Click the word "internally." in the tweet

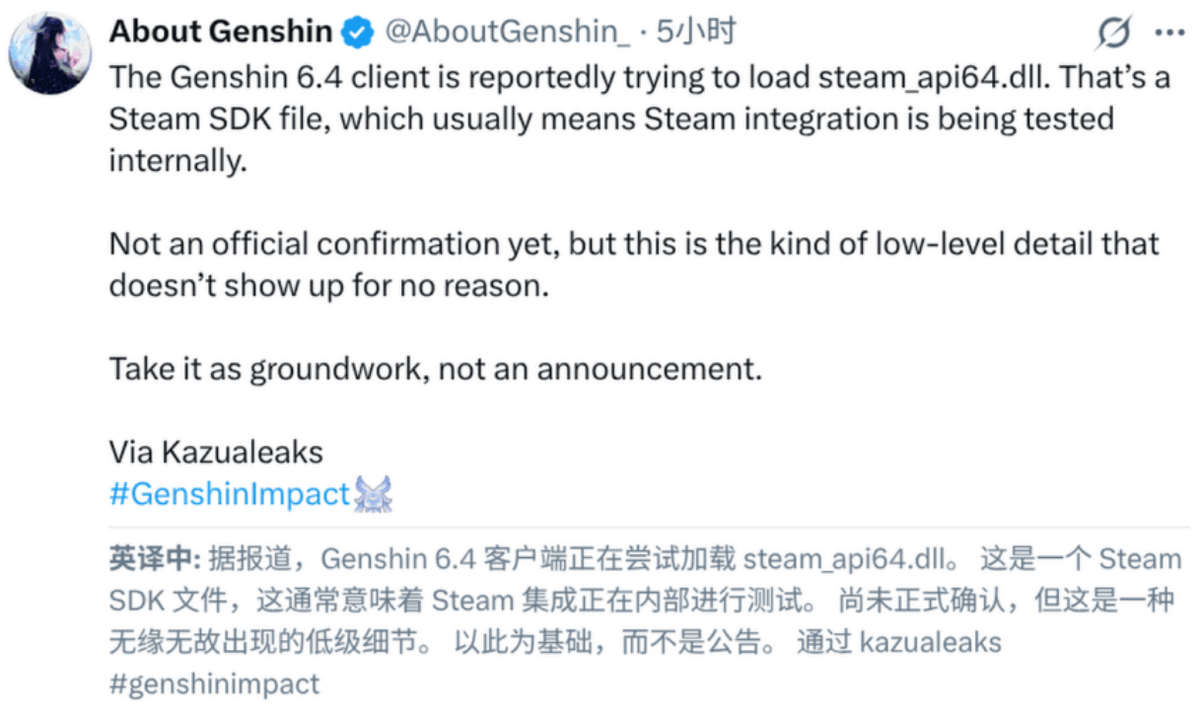coord(177,161)
